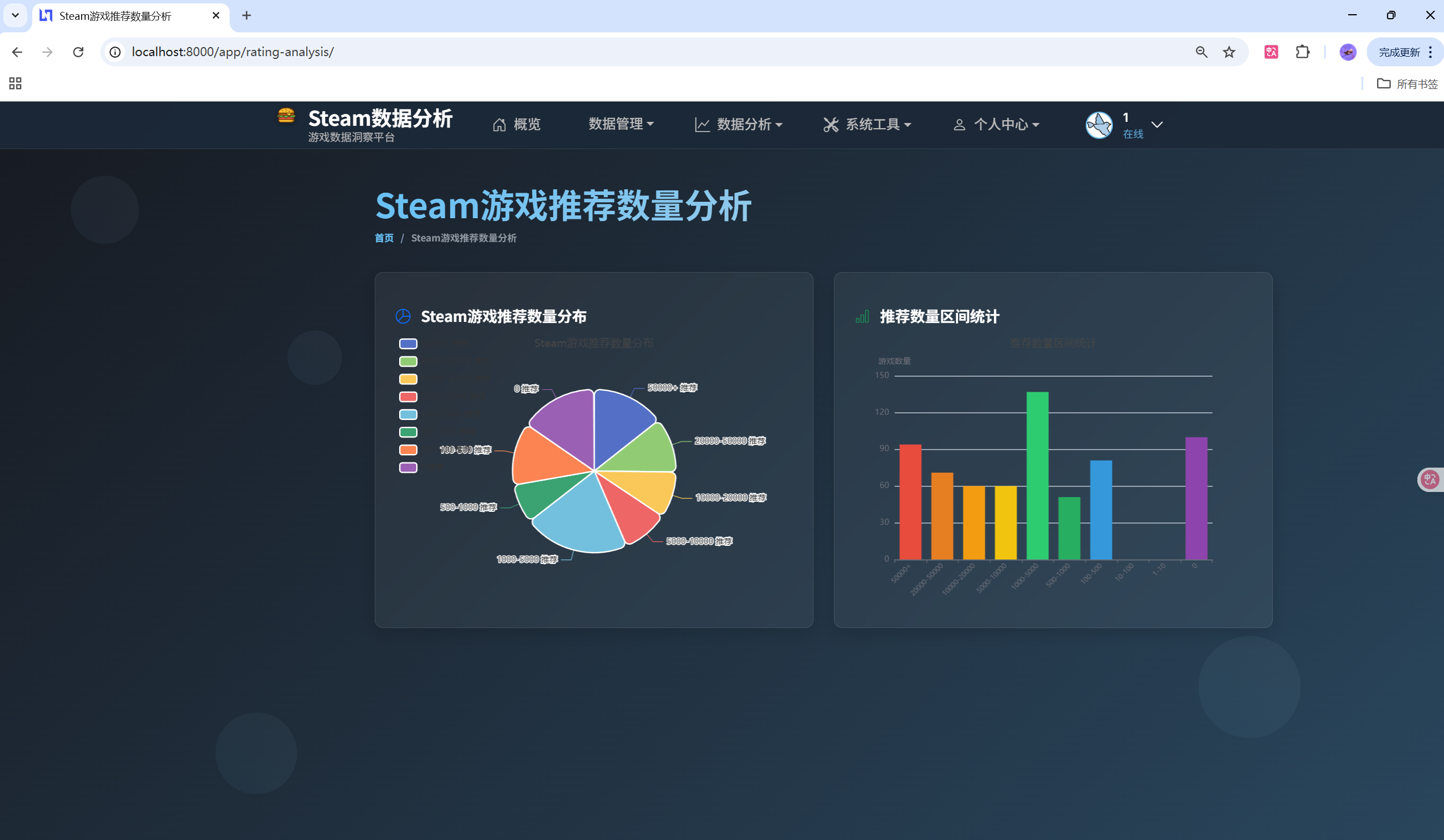Click the tallest green 1000-5000 bar
The height and width of the screenshot is (840, 1444).
pos(1037,476)
